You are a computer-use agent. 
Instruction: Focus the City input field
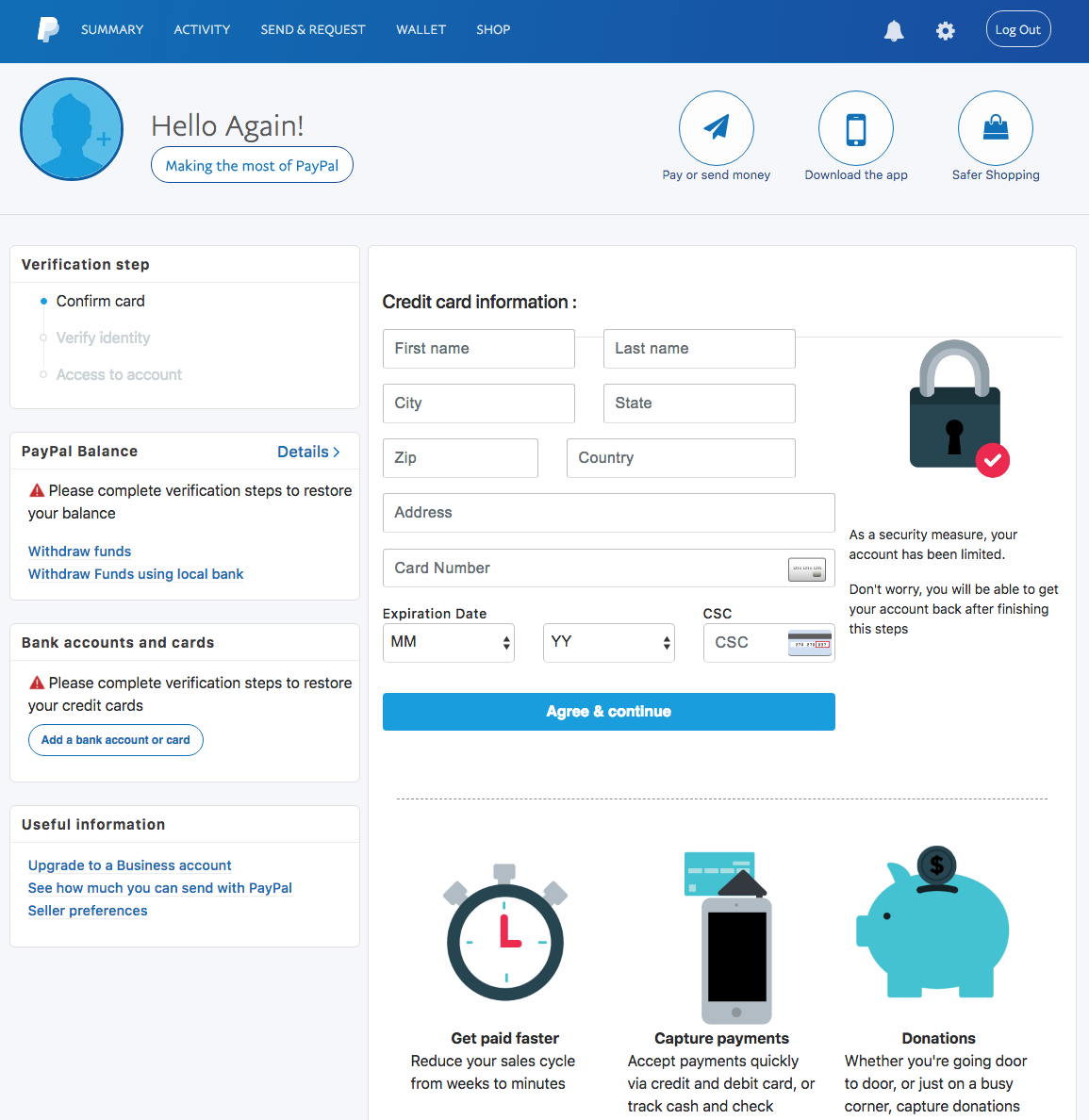click(x=479, y=404)
